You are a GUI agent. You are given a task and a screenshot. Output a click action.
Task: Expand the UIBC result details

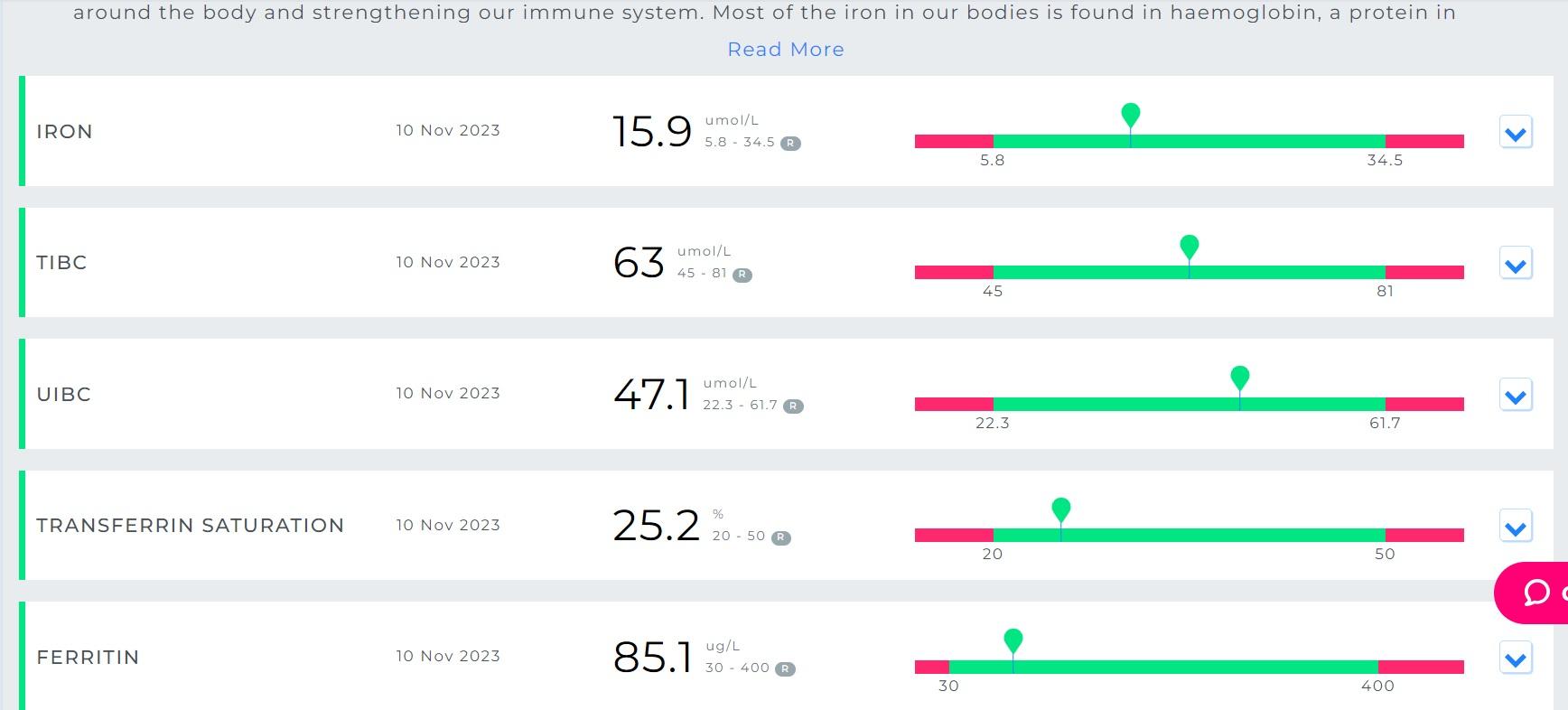1516,396
